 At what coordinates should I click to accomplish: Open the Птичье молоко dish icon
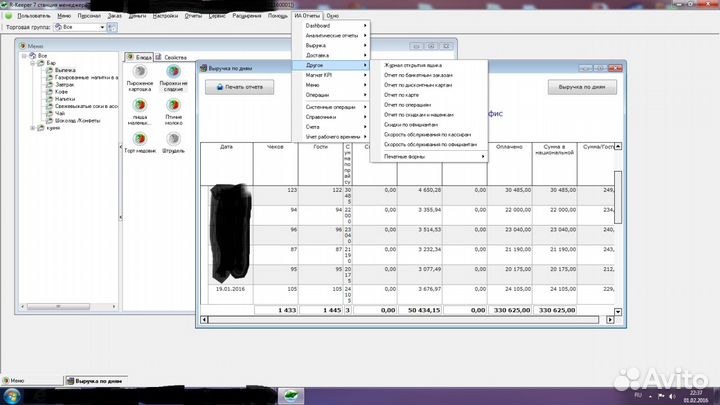(173, 106)
